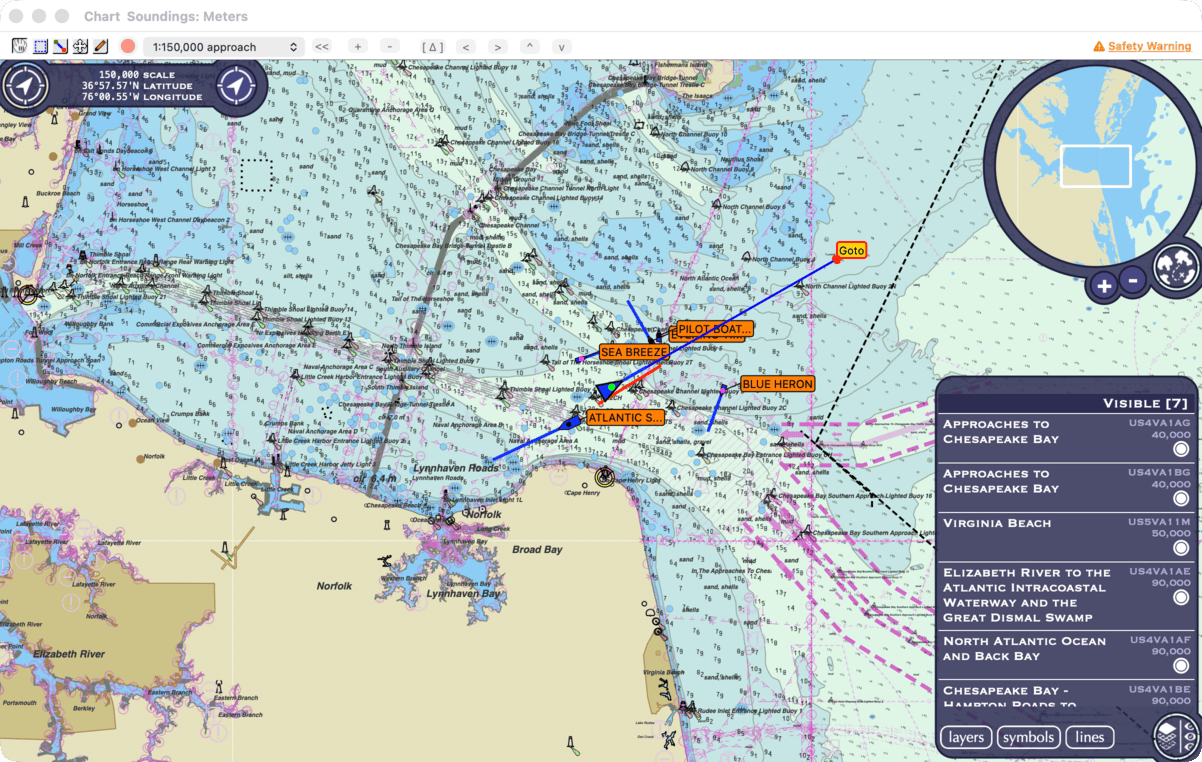Click the blue ATLANTIC S vessel symbol

571,423
